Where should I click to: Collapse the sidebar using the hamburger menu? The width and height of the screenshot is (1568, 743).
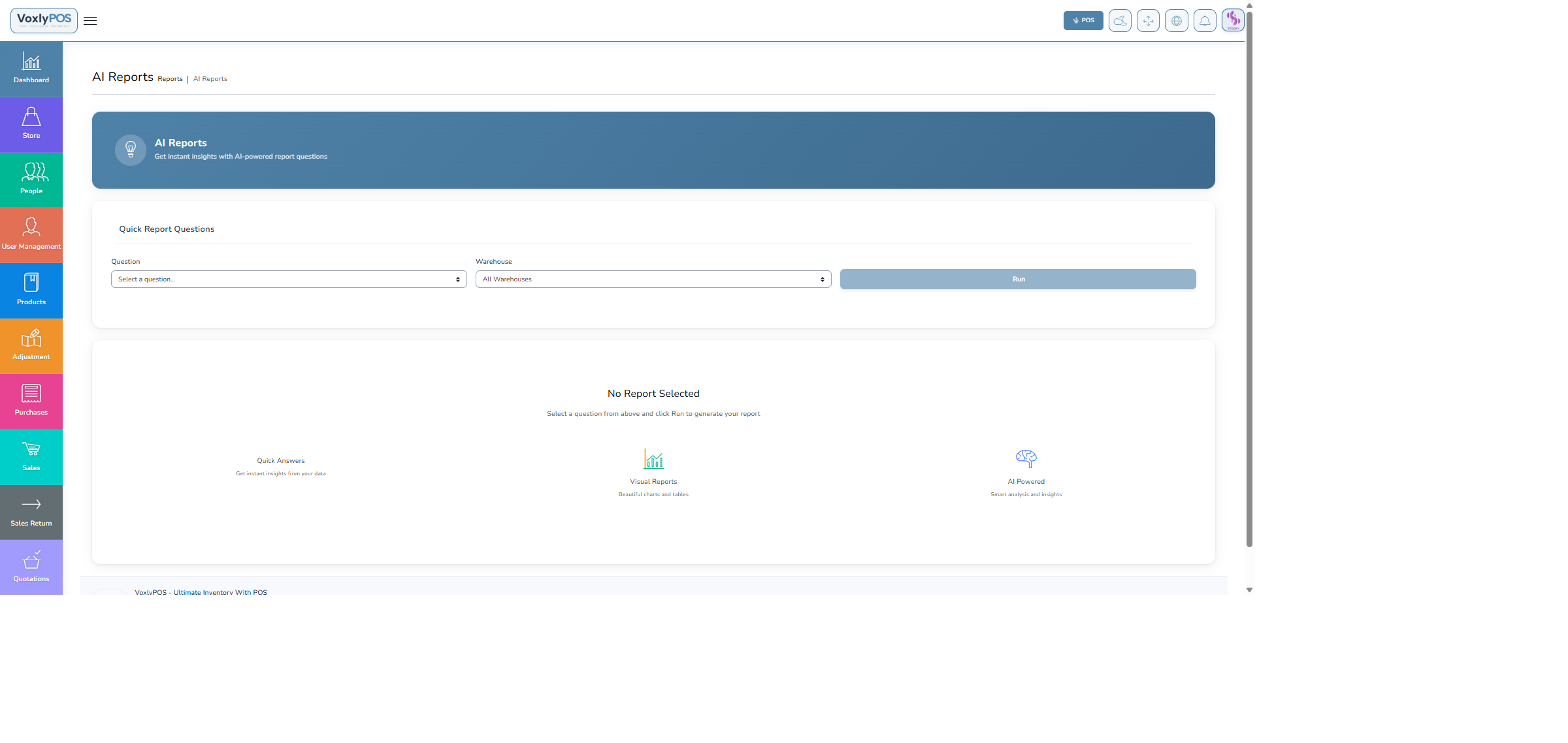point(90,20)
